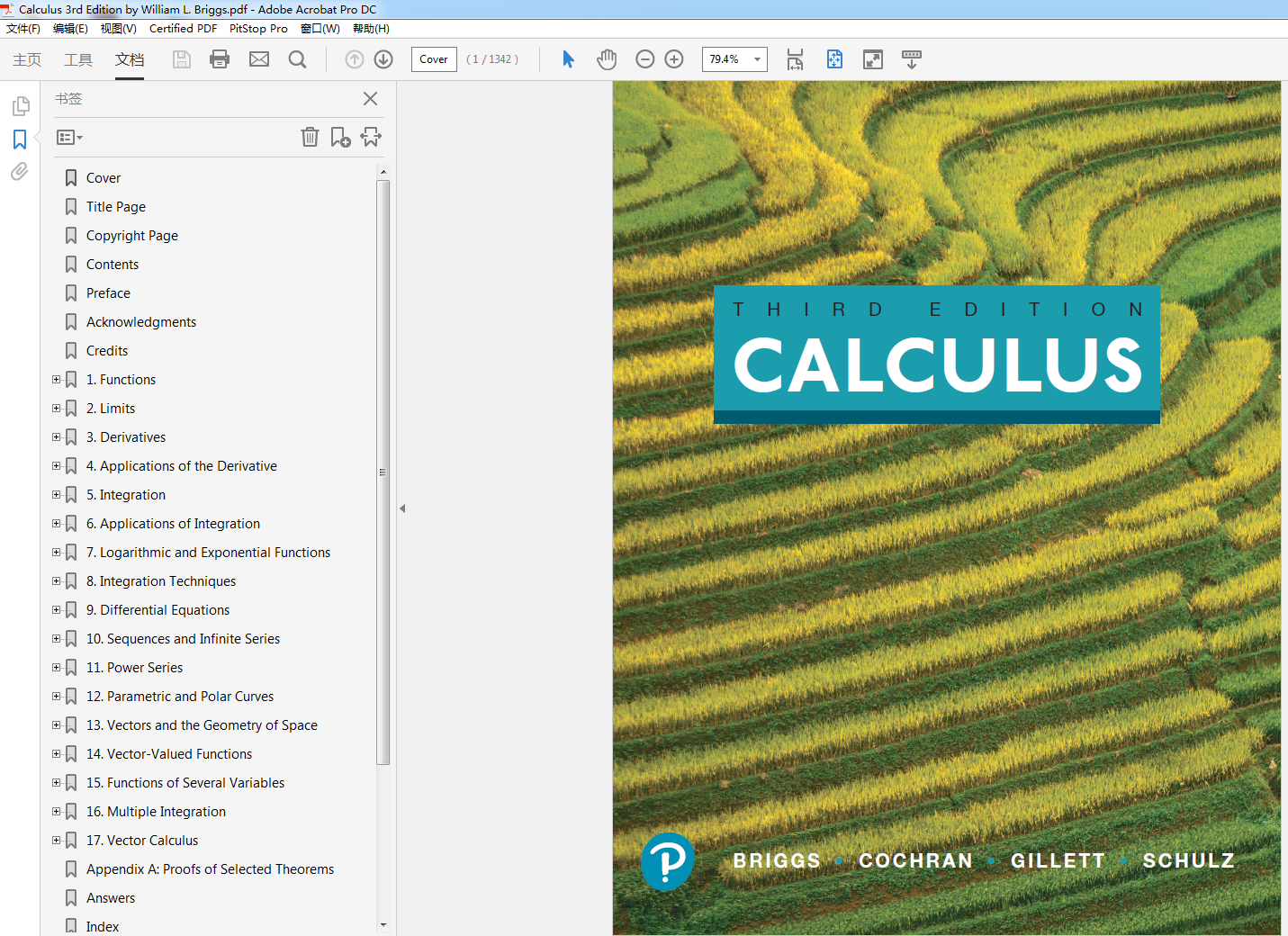The image size is (1288, 936).
Task: Find current bookmark icon
Action: point(371,137)
